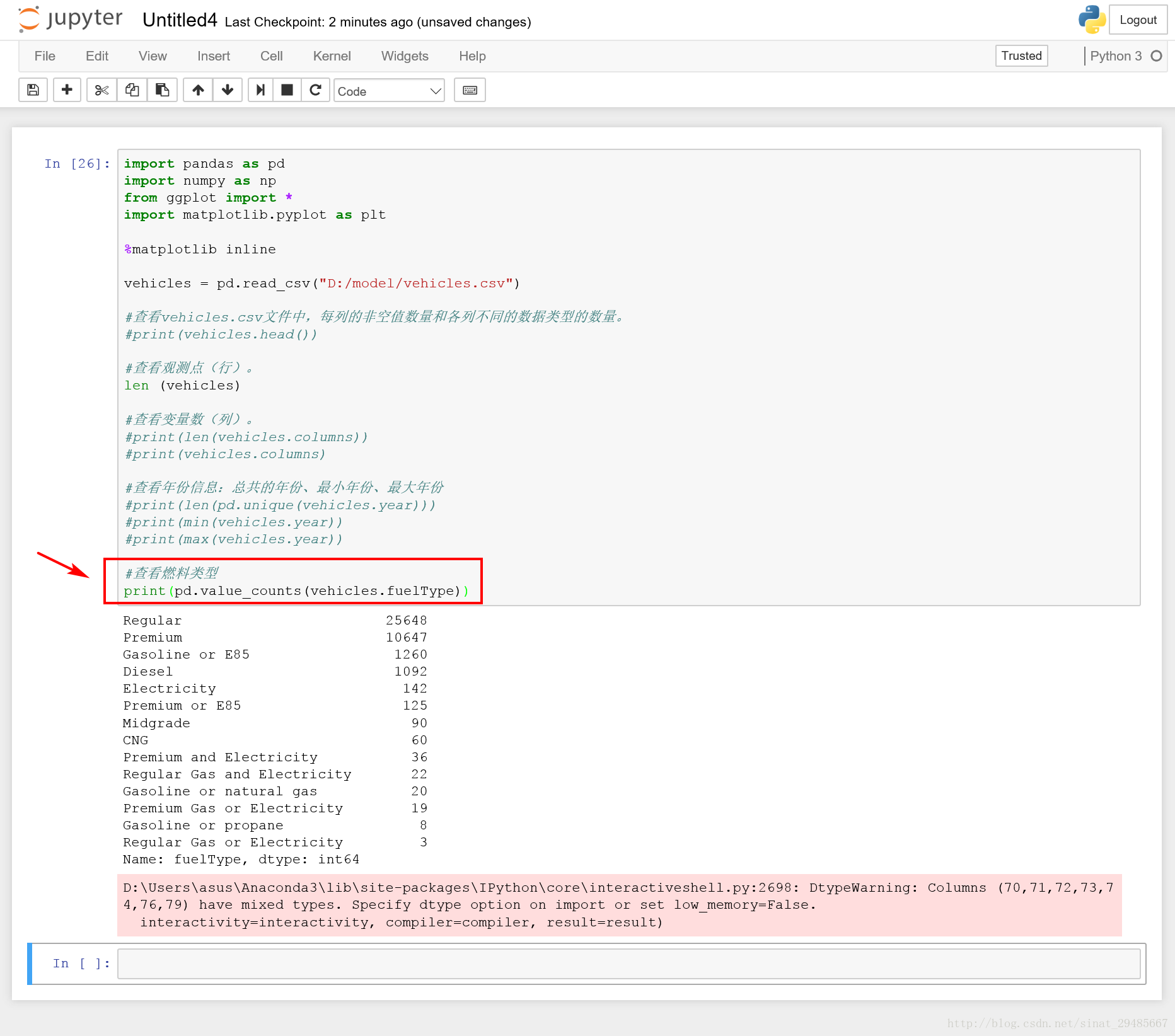Click the '%matplotlib inline' magic line
This screenshot has height=1036, width=1175.
point(200,250)
